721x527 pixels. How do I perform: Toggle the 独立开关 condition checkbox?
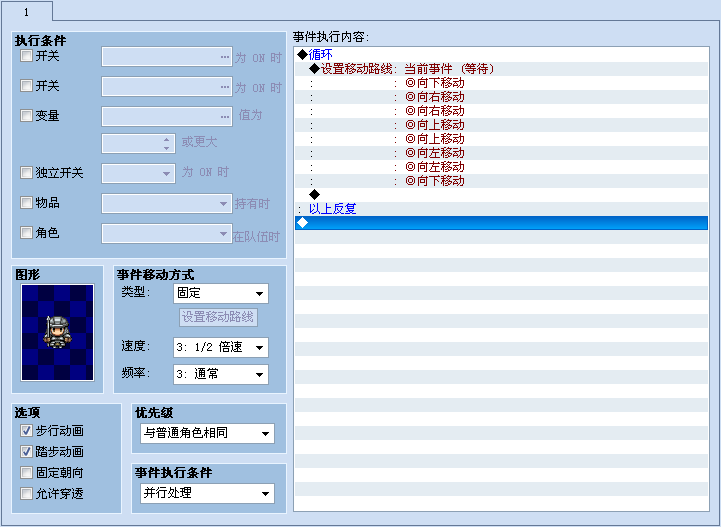pos(26,173)
